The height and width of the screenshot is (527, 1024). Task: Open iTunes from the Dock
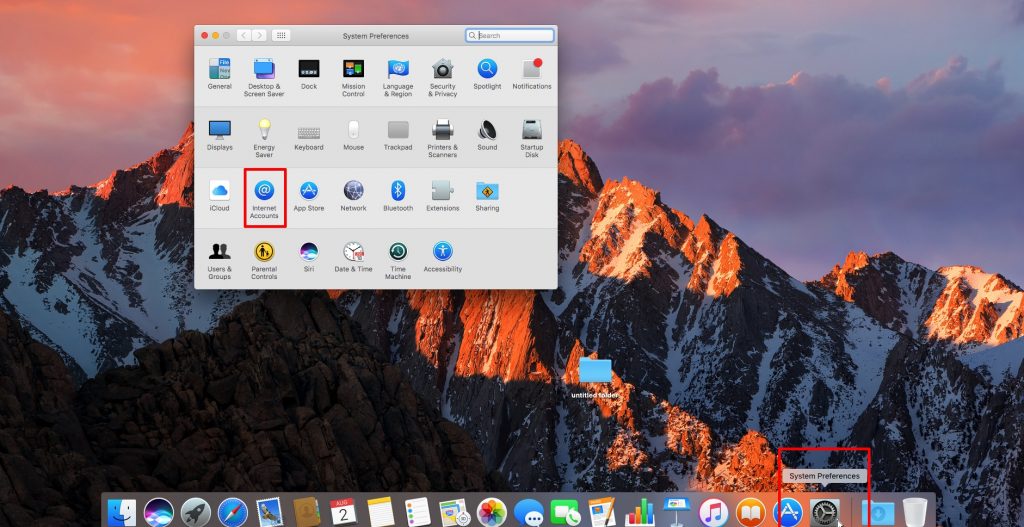pyautogui.click(x=714, y=513)
